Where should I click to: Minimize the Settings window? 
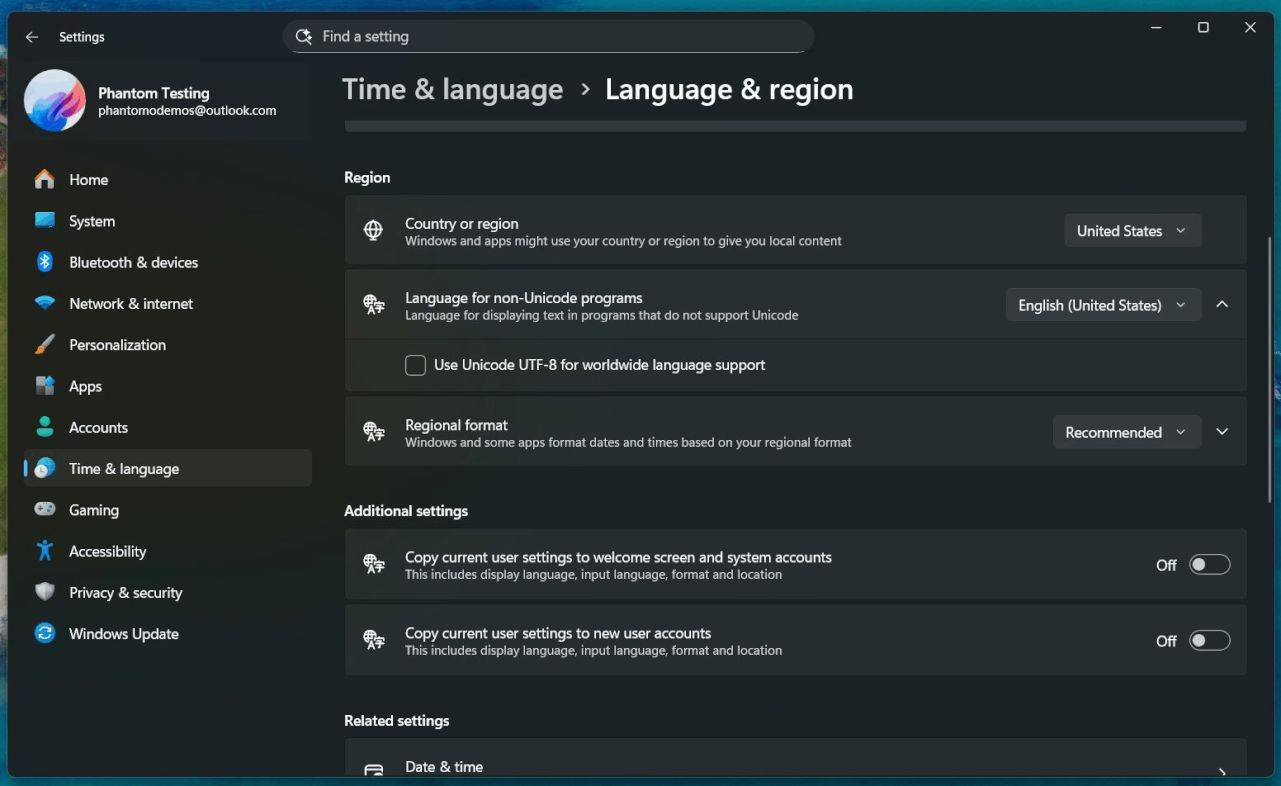[1157, 28]
